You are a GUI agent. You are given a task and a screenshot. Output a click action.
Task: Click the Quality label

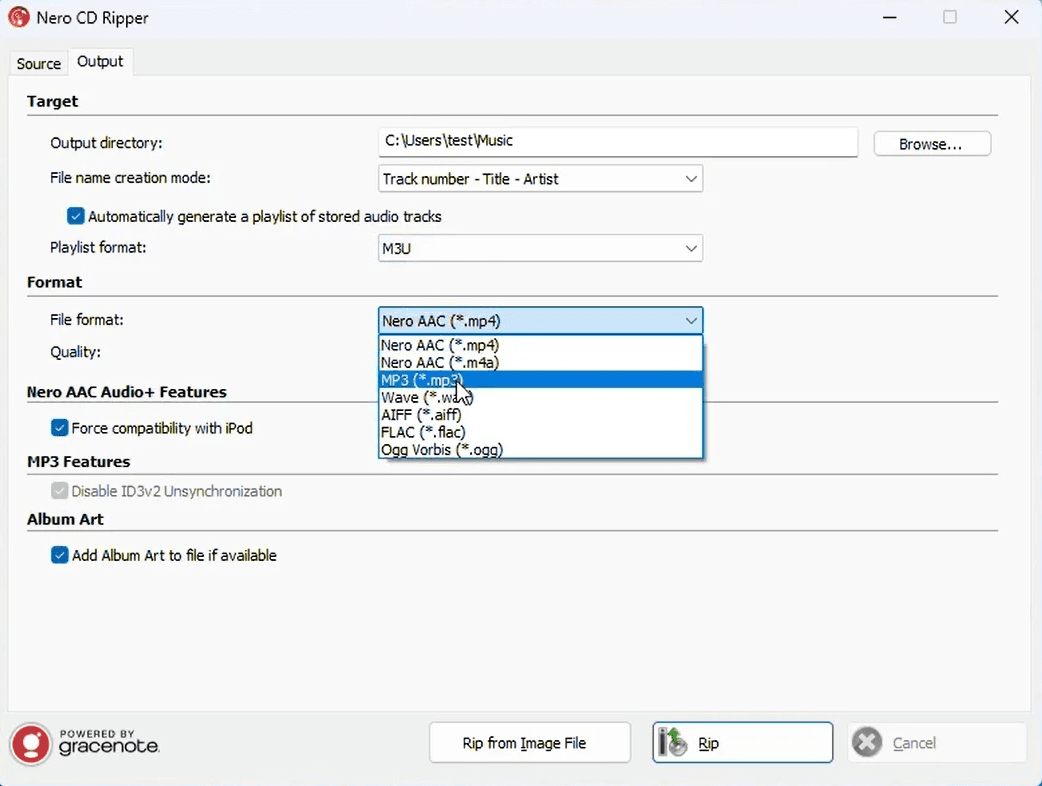75,351
